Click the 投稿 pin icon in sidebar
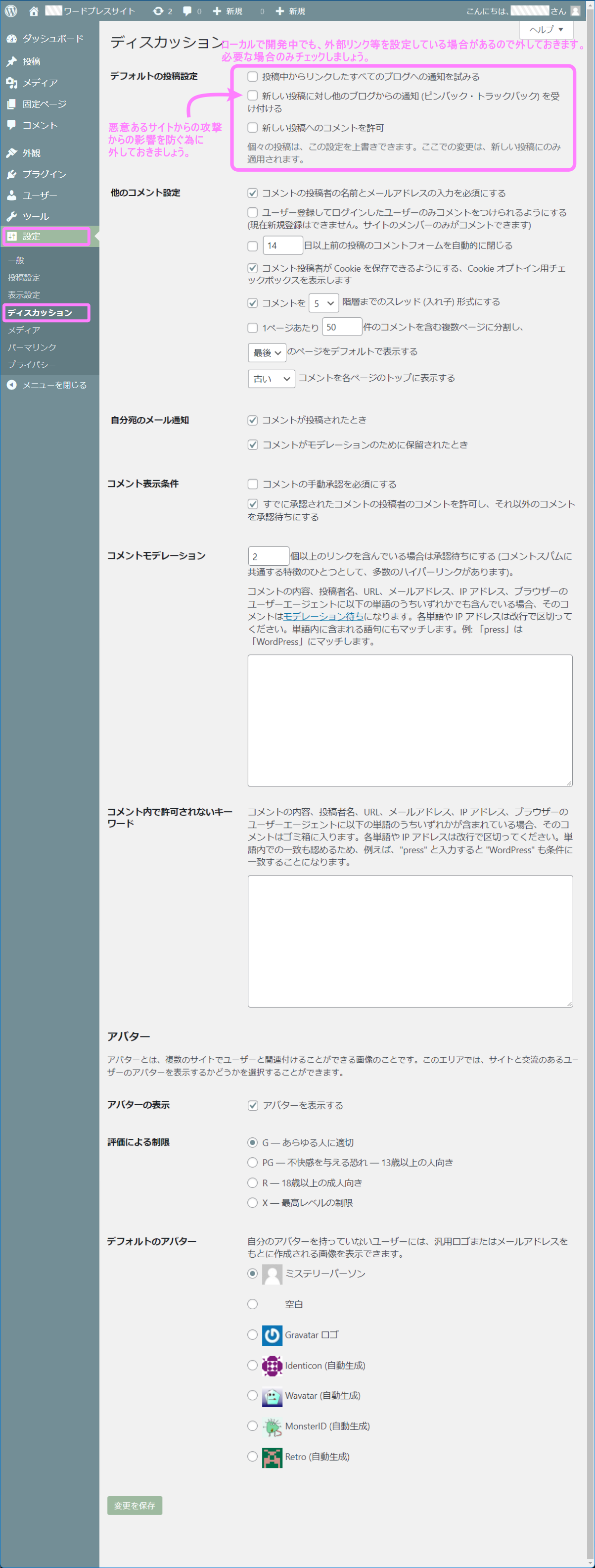The image size is (595, 1568). click(x=11, y=61)
